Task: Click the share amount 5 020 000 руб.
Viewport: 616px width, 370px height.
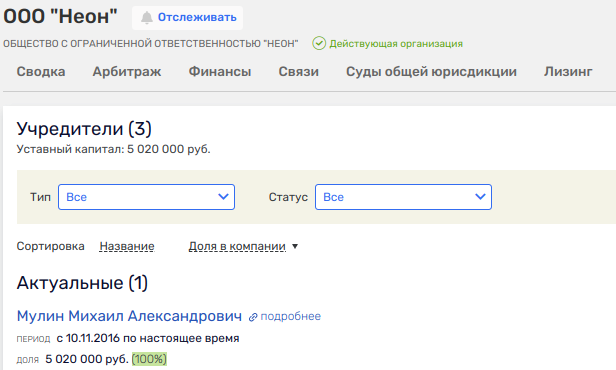Action: point(87,359)
